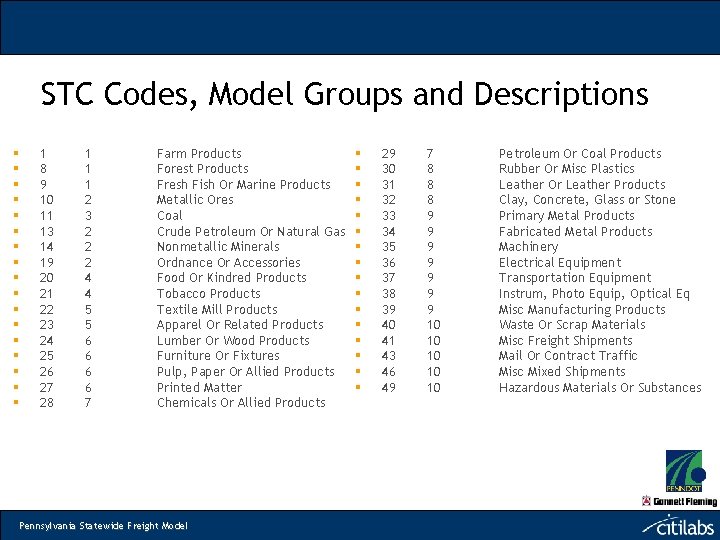This screenshot has width=720, height=540.
Task: Select 'Waste Or Scrap Materials'
Action: pos(572,325)
